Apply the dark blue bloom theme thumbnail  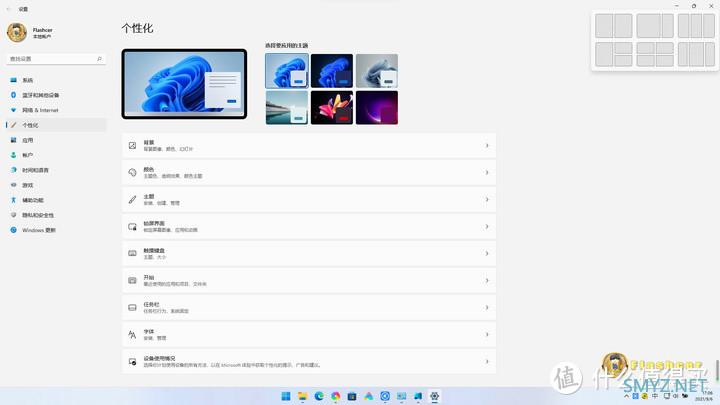[331, 71]
